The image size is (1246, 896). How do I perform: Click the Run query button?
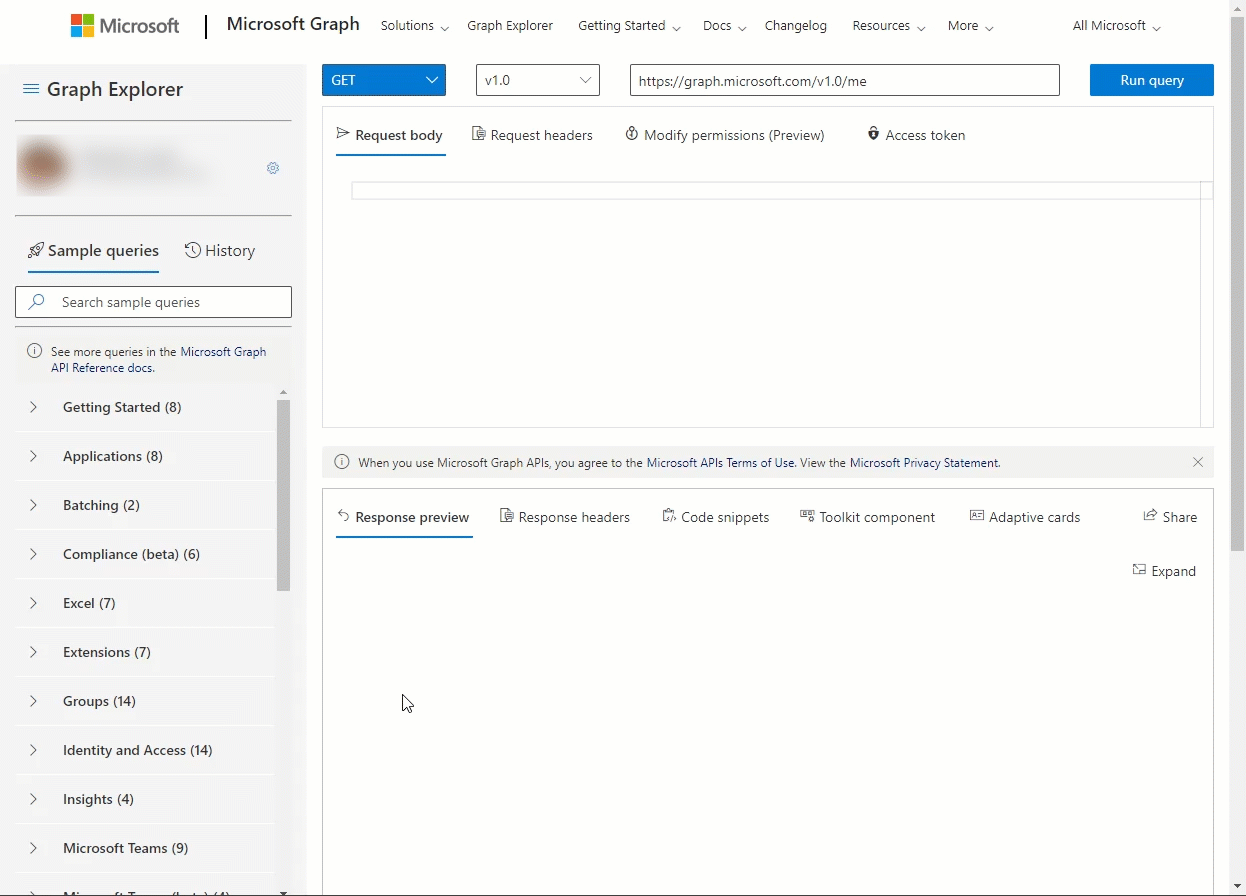pos(1152,80)
